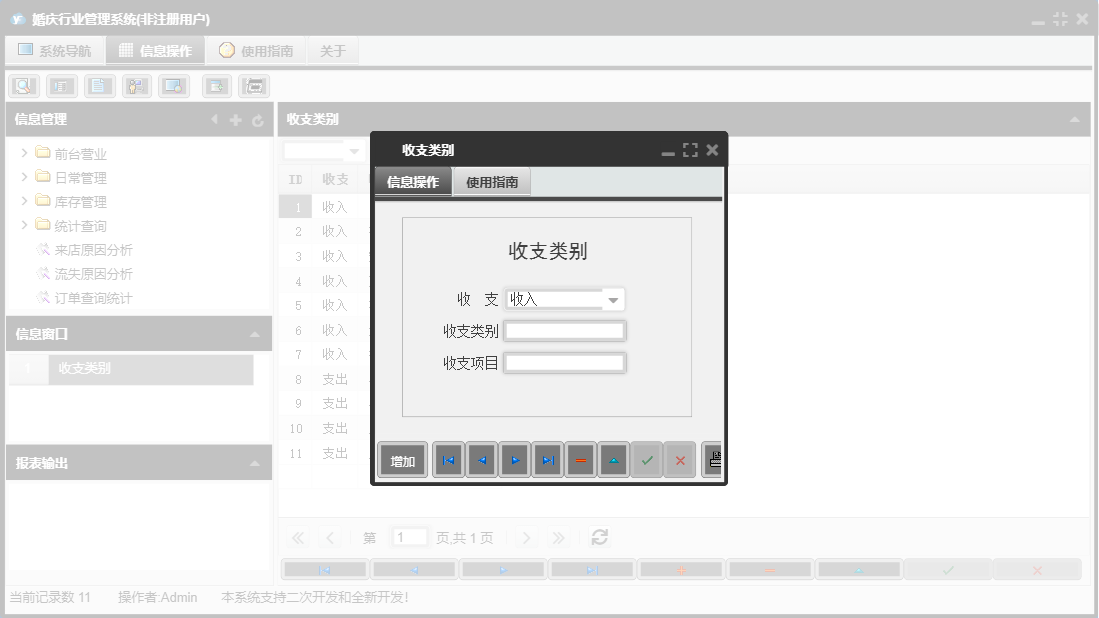Go to next record using blue arrow
Image resolution: width=1099 pixels, height=618 pixels.
point(514,460)
